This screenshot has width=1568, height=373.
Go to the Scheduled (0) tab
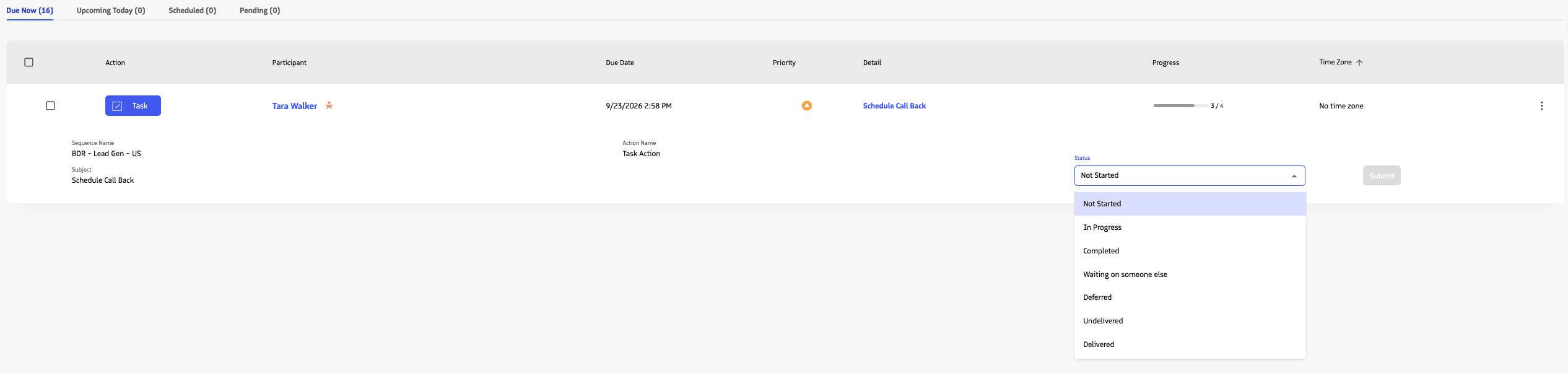193,11
